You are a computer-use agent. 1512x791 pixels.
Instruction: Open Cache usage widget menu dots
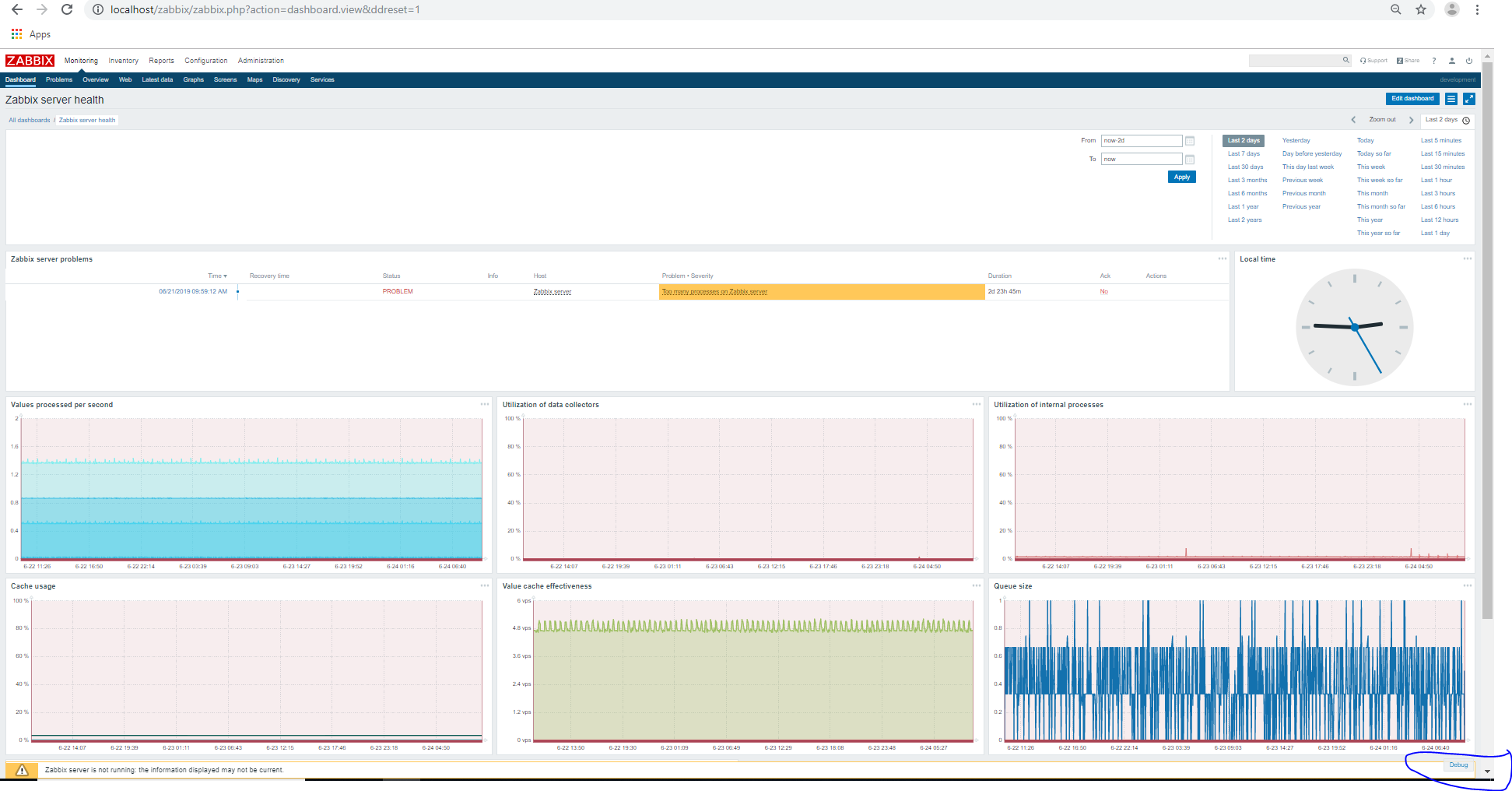(485, 585)
